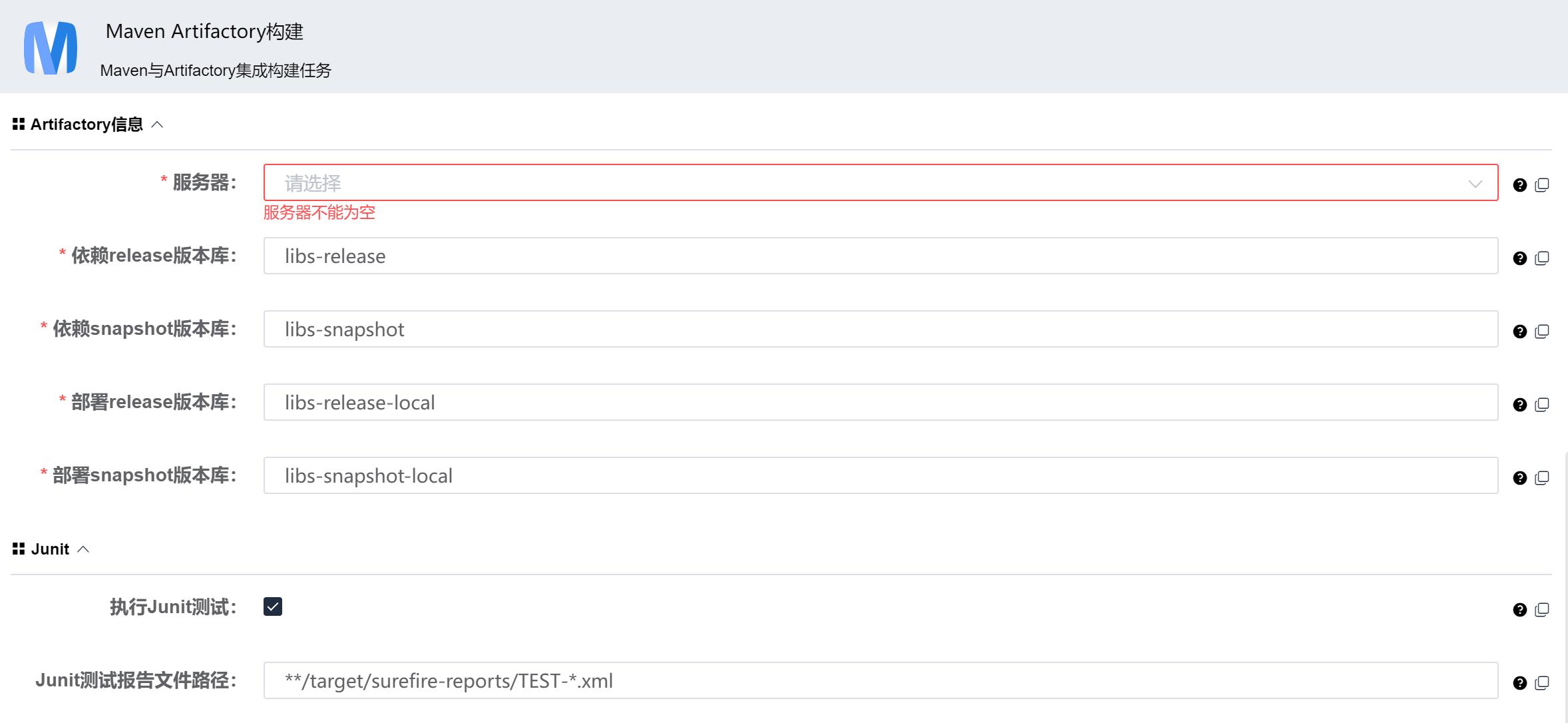This screenshot has width=1568, height=723.
Task: Click help icon for Junit测试报告文件路径
Action: 1519,683
